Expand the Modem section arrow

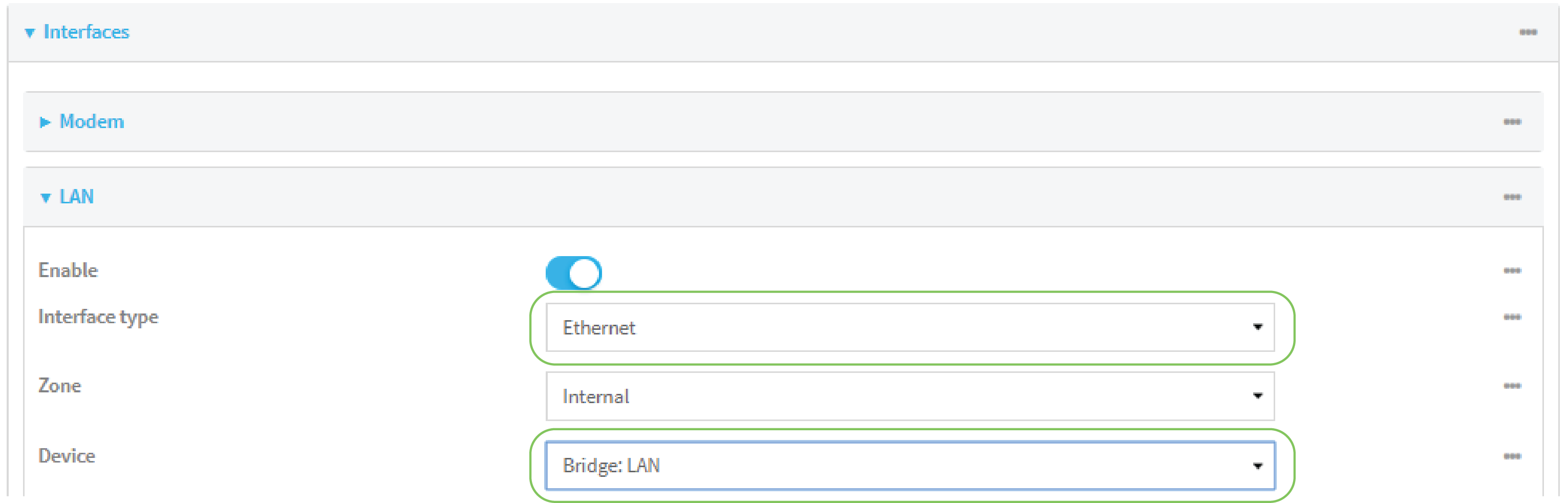pos(45,122)
